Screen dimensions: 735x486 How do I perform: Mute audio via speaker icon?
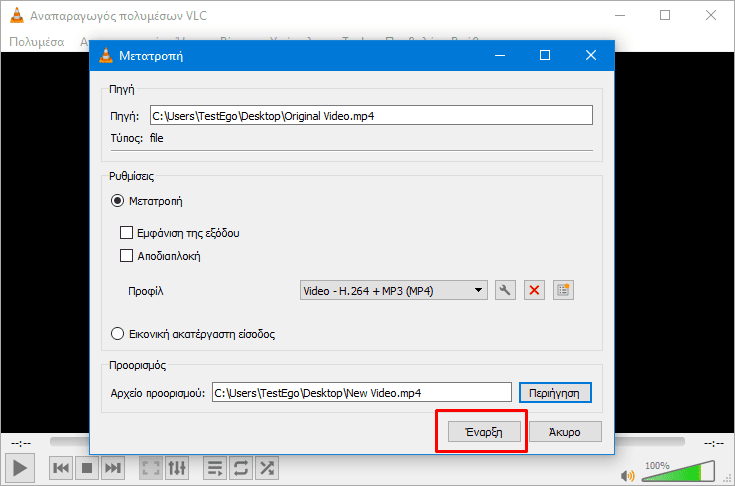(627, 476)
